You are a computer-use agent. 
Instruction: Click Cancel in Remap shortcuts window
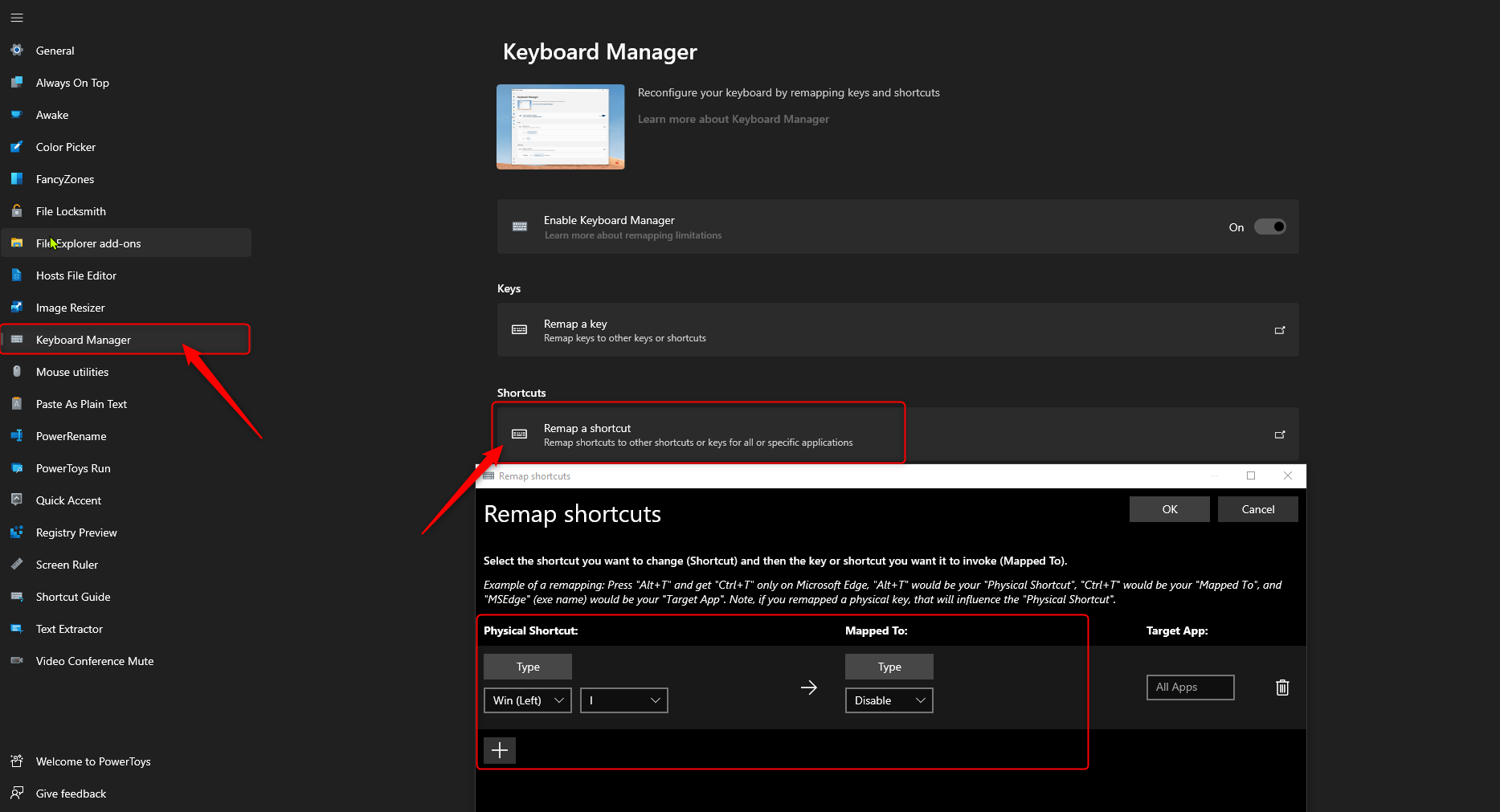point(1258,509)
